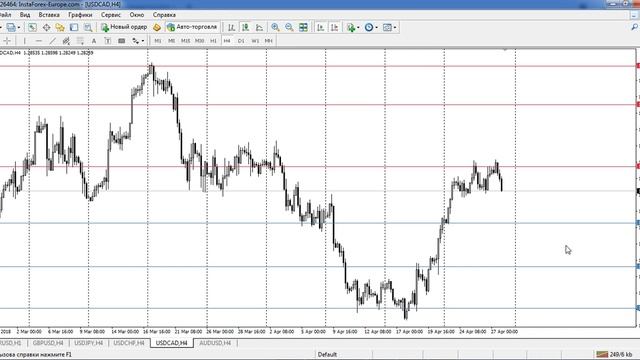
Task: Open the Navigator folder-star icon
Action: pos(60,27)
